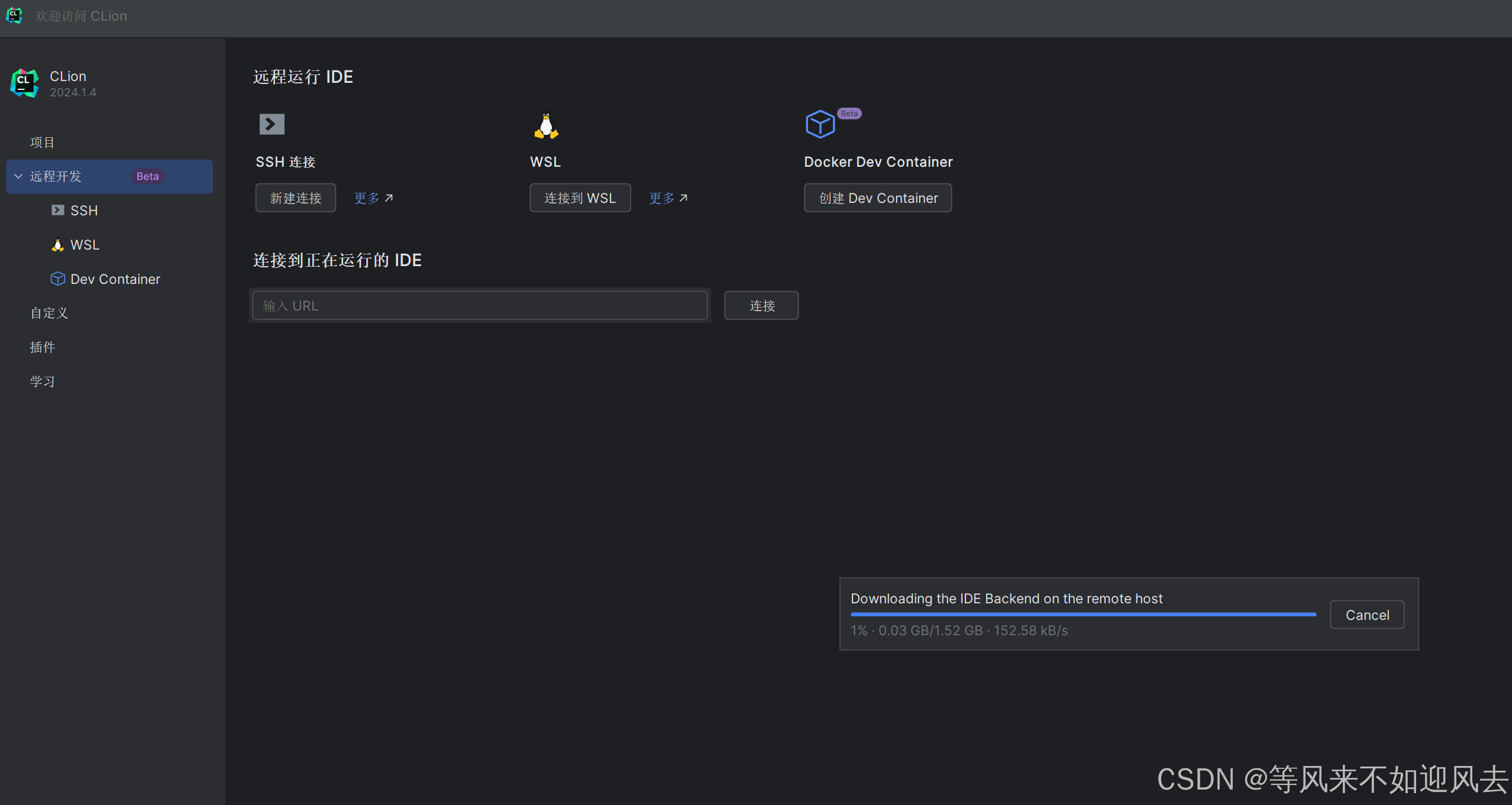Click the download status '1% · 0.03 GB/1.52 GB' text

(x=959, y=631)
